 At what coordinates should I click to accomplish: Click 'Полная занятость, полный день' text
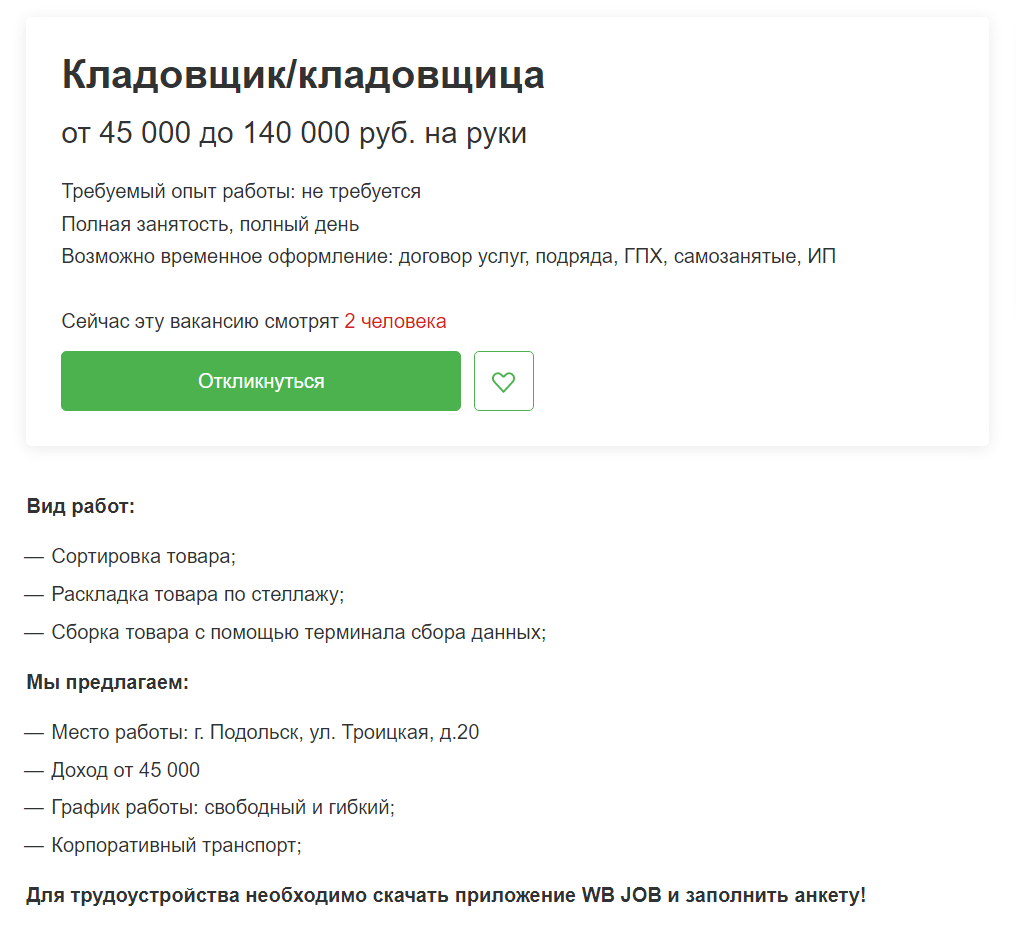point(210,224)
